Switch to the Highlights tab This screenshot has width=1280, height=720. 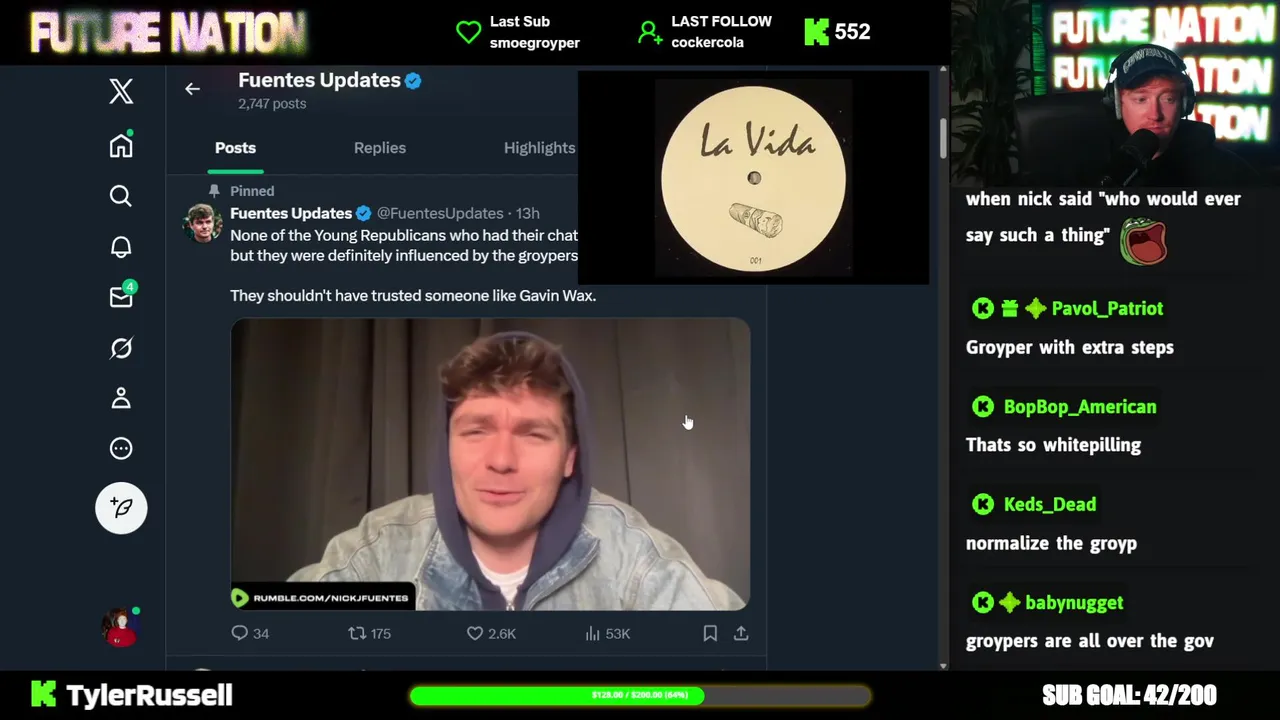[539, 147]
